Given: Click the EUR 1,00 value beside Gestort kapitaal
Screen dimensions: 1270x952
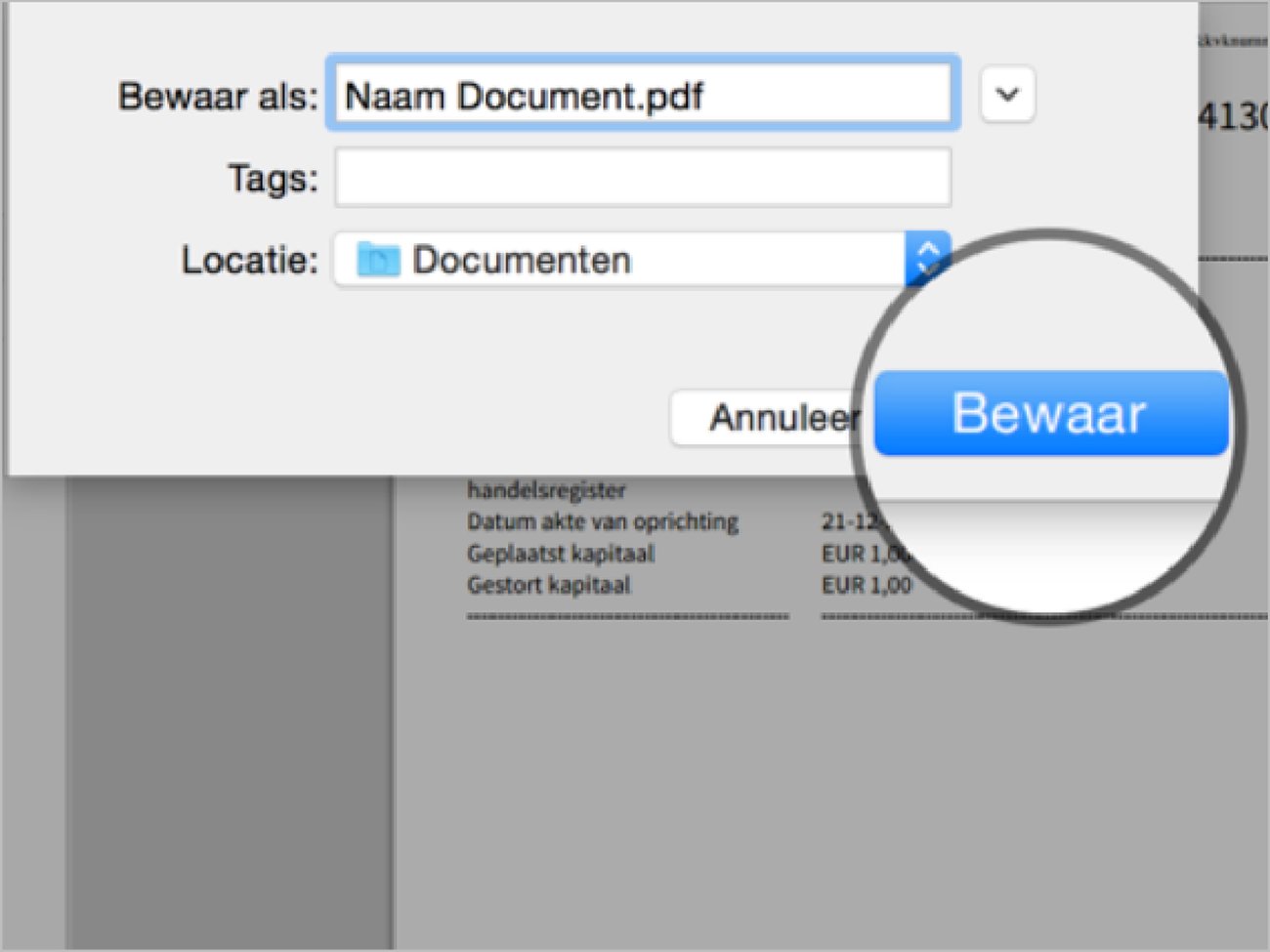Looking at the screenshot, I should coord(867,585).
